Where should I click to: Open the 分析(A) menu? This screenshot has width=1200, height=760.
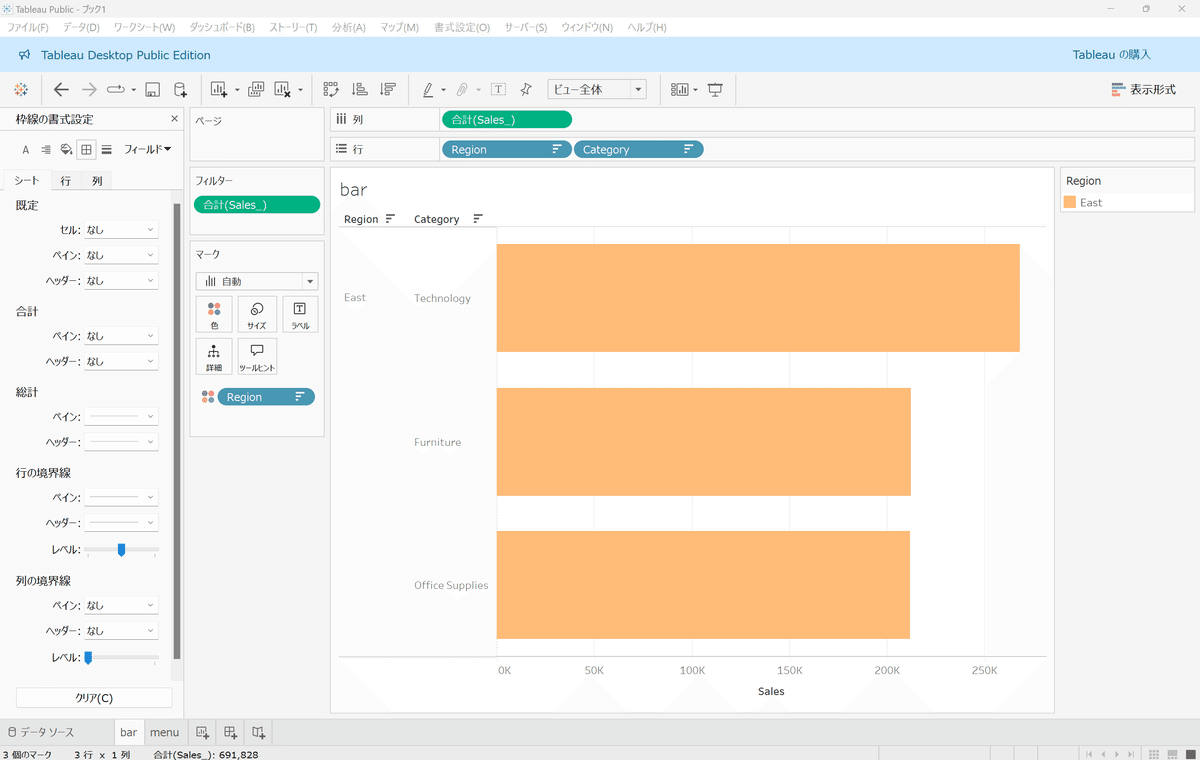tap(349, 27)
